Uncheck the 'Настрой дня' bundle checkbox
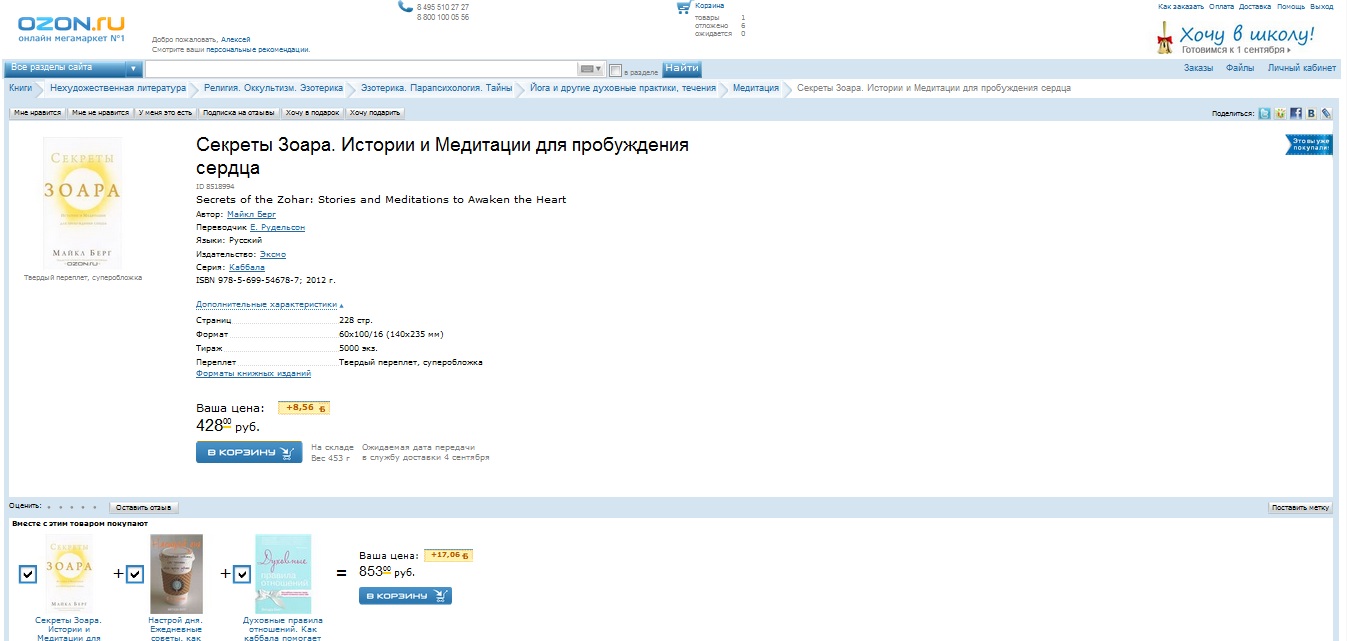This screenshot has height=641, width=1347. coord(135,574)
